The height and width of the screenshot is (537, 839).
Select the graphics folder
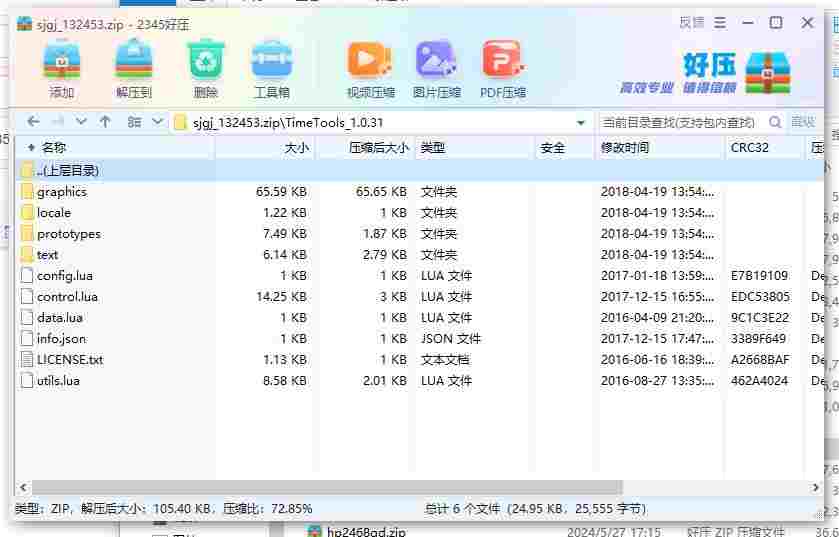pyautogui.click(x=420, y=191)
